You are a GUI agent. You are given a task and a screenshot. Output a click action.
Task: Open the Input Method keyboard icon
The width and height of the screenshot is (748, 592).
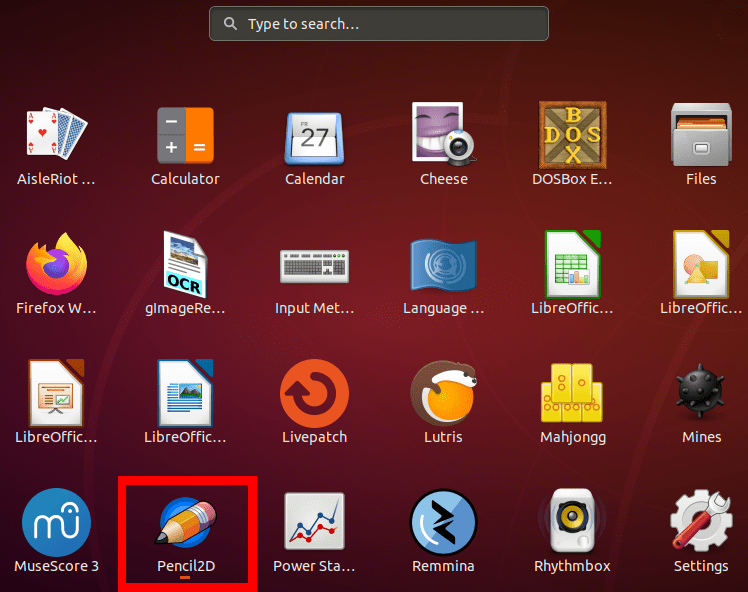click(x=314, y=266)
